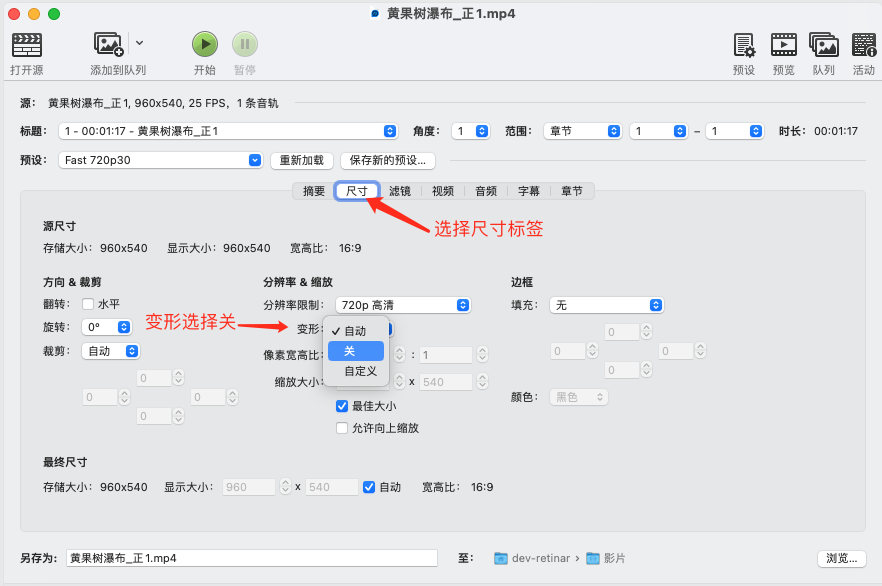Click the left border padding stepper
882x586 pixels.
click(592, 351)
